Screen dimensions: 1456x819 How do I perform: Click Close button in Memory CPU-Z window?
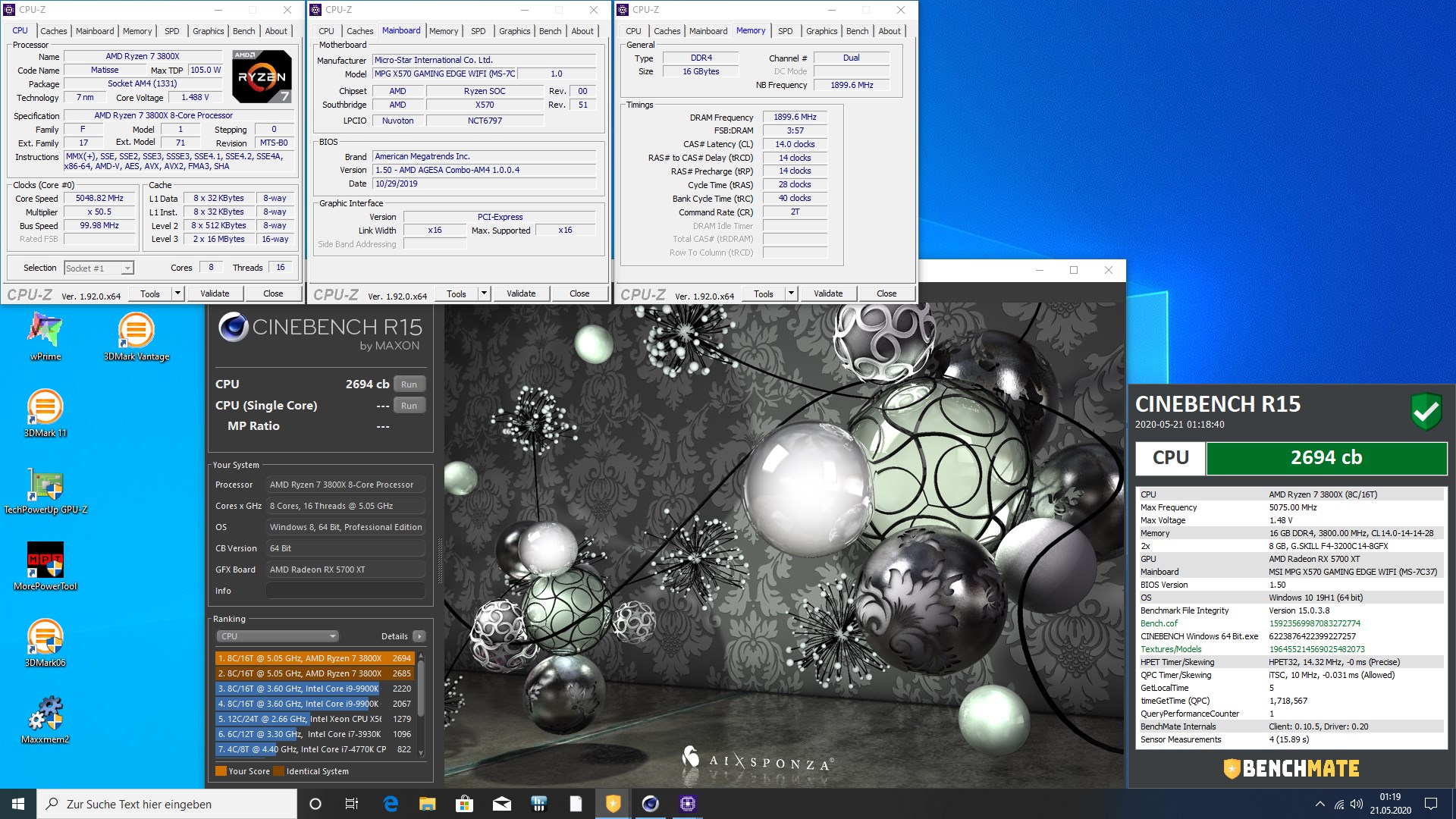tap(886, 293)
